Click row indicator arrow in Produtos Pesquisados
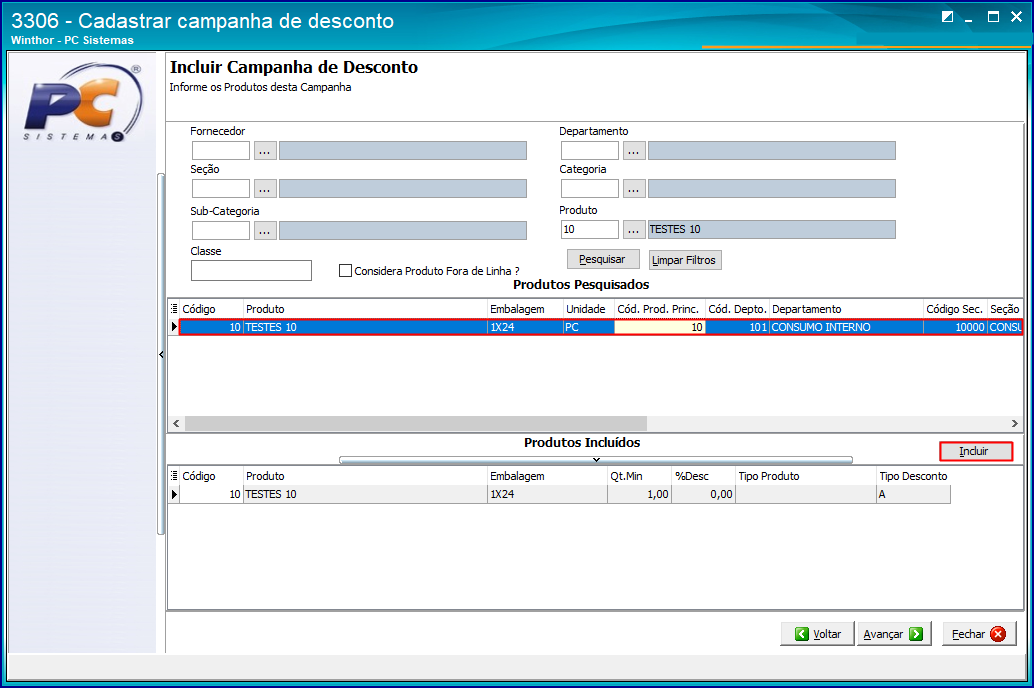The width and height of the screenshot is (1034, 688). [x=174, y=327]
